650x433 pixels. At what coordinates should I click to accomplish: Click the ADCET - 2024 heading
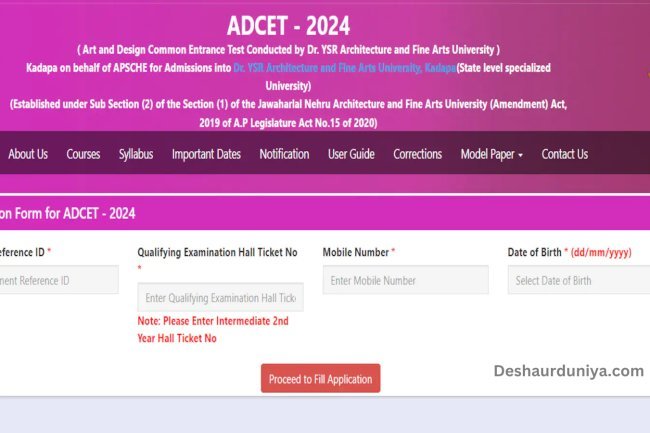pos(289,26)
